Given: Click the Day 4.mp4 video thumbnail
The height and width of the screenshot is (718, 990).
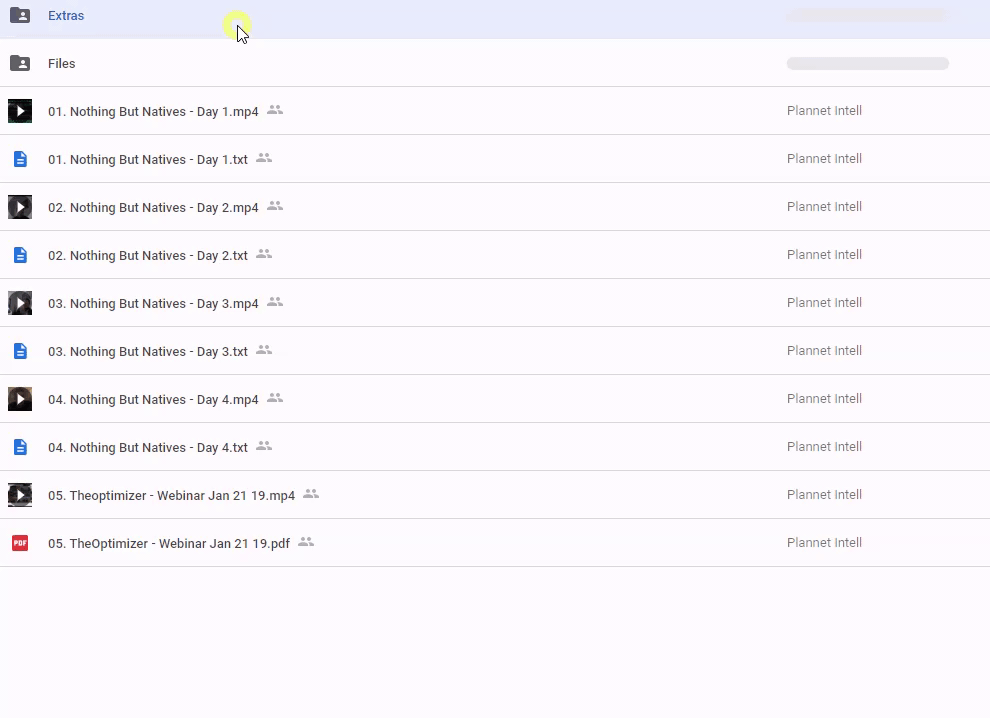Looking at the screenshot, I should click(20, 399).
